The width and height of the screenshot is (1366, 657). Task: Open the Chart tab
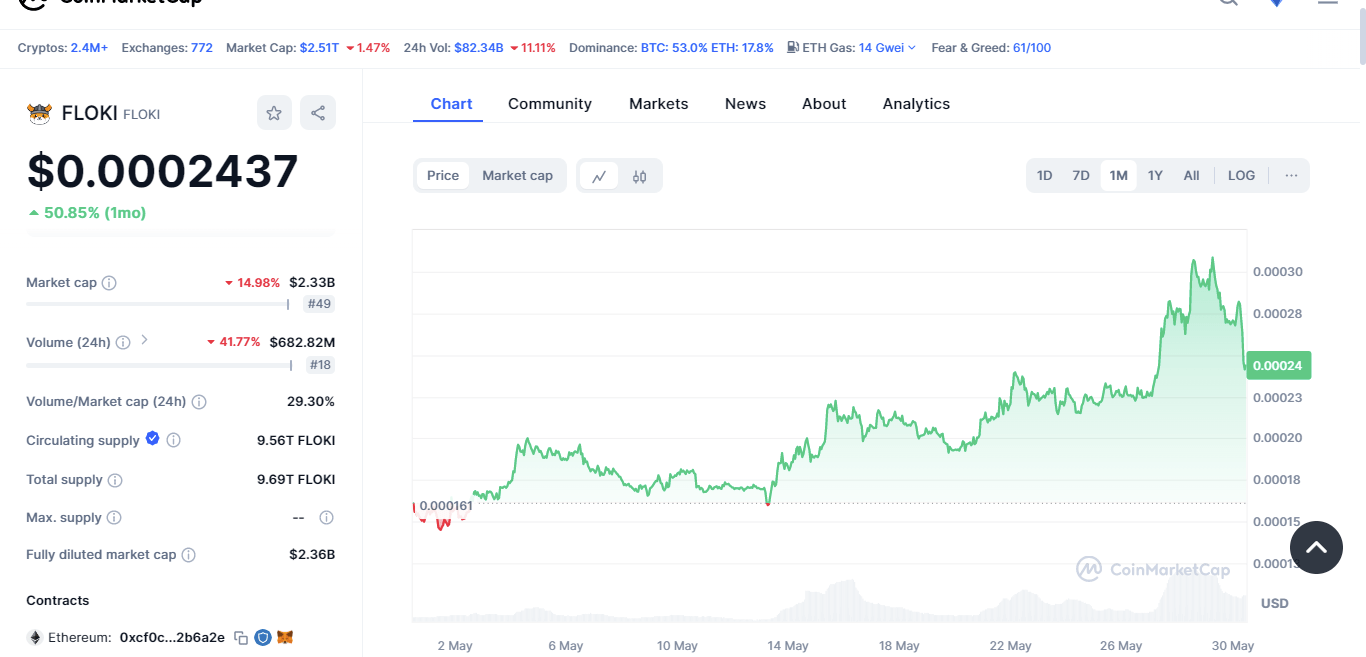tap(451, 104)
